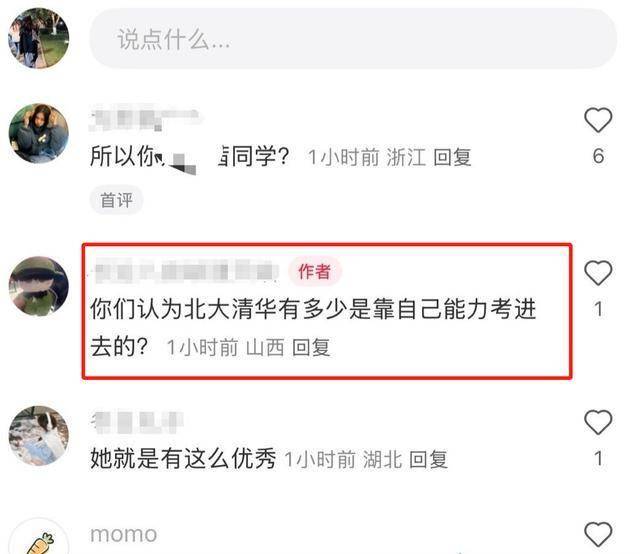
Task: Select the comment text 她就是有这么优秀
Action: pyautogui.click(x=183, y=458)
